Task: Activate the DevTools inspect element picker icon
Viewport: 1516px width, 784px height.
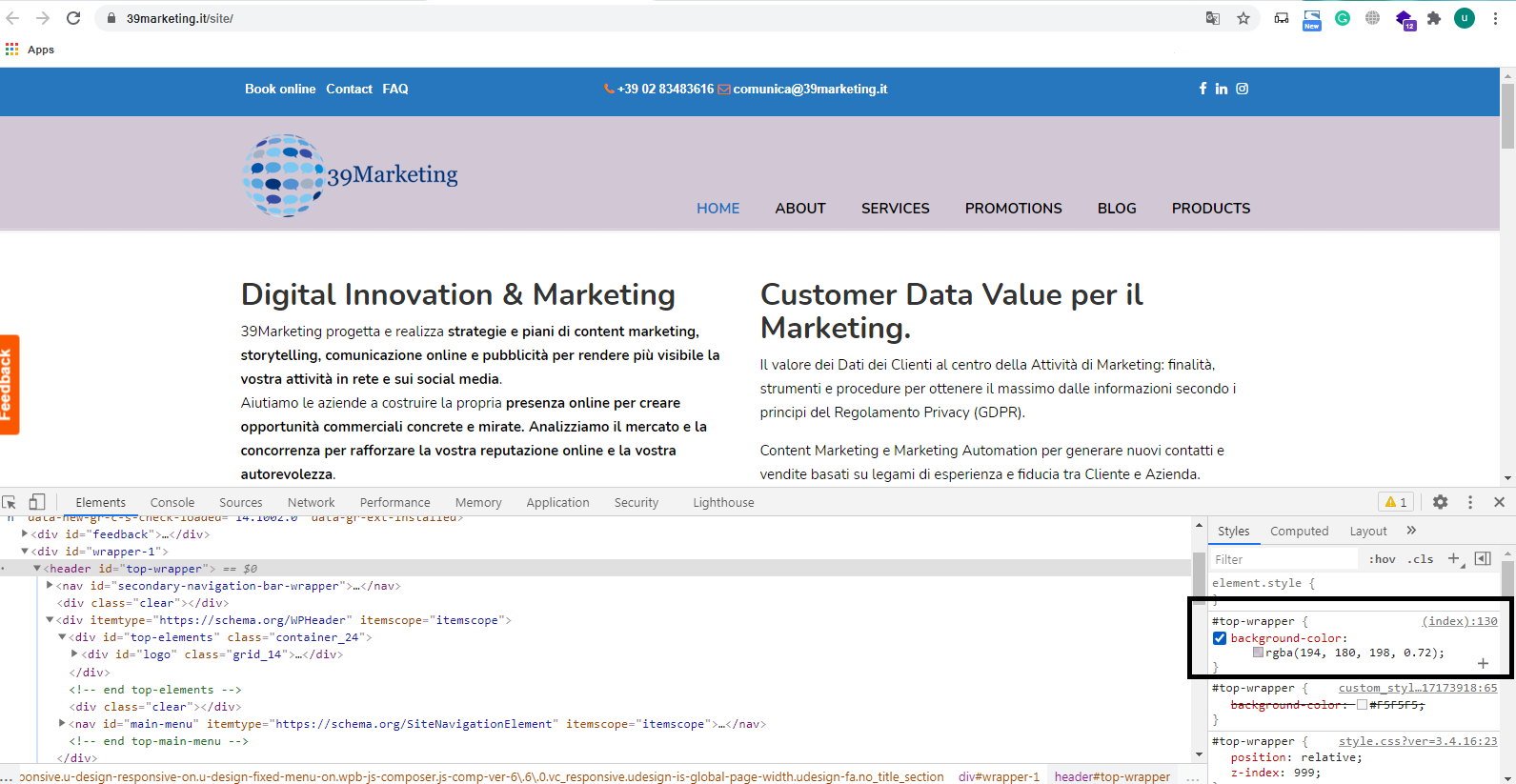Action: click(10, 502)
